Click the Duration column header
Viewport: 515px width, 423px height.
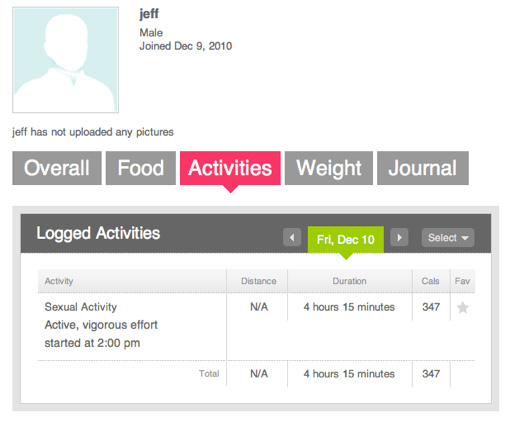pos(349,281)
